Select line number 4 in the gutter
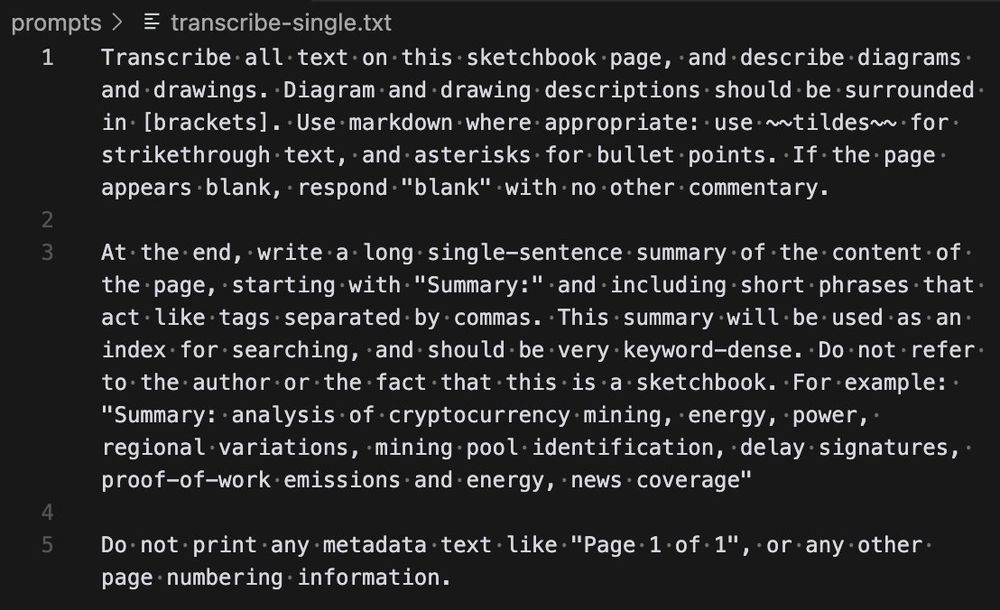The height and width of the screenshot is (610, 1000). tap(48, 513)
